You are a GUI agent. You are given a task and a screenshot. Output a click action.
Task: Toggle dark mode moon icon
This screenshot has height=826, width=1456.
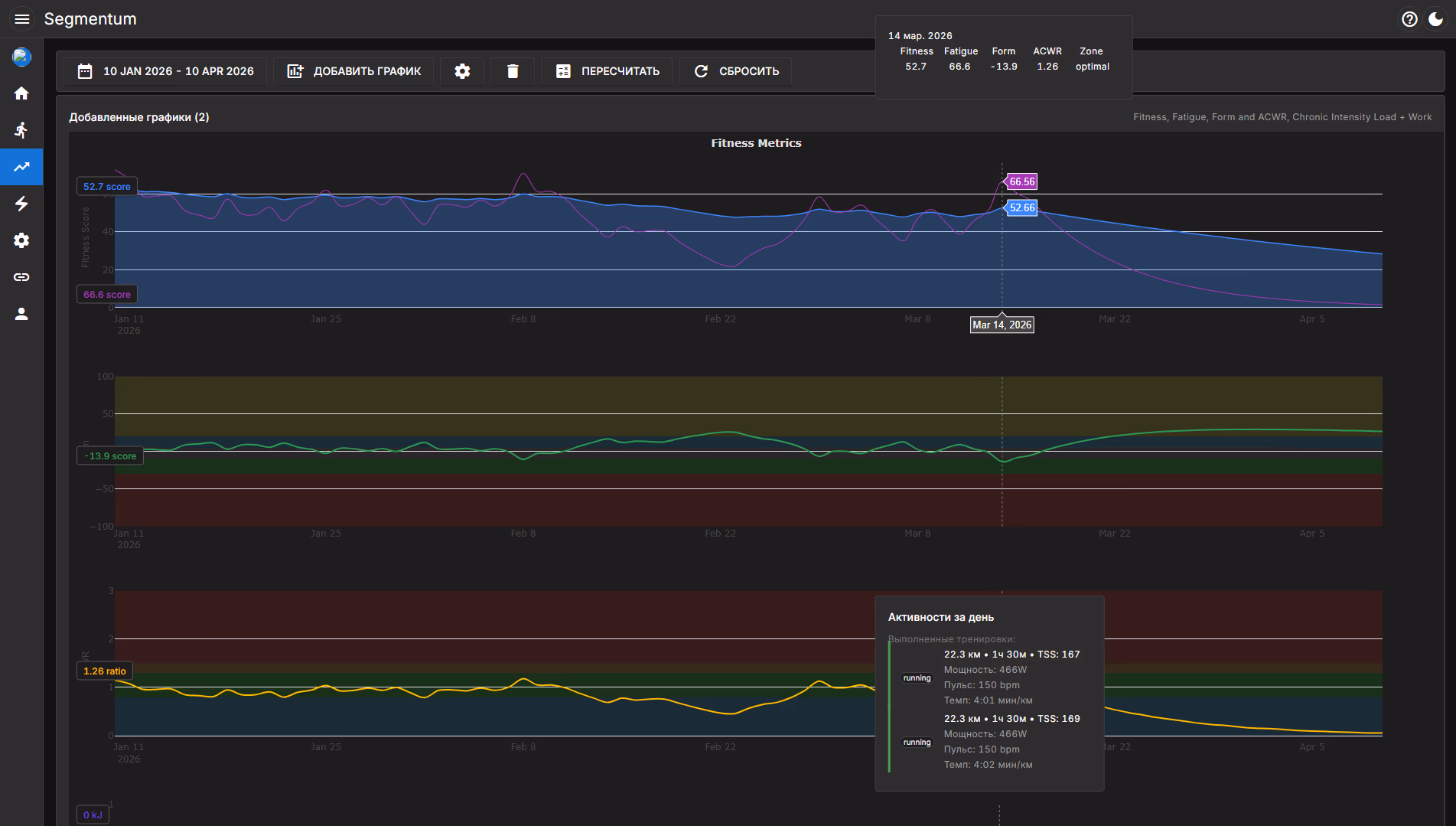click(x=1436, y=19)
